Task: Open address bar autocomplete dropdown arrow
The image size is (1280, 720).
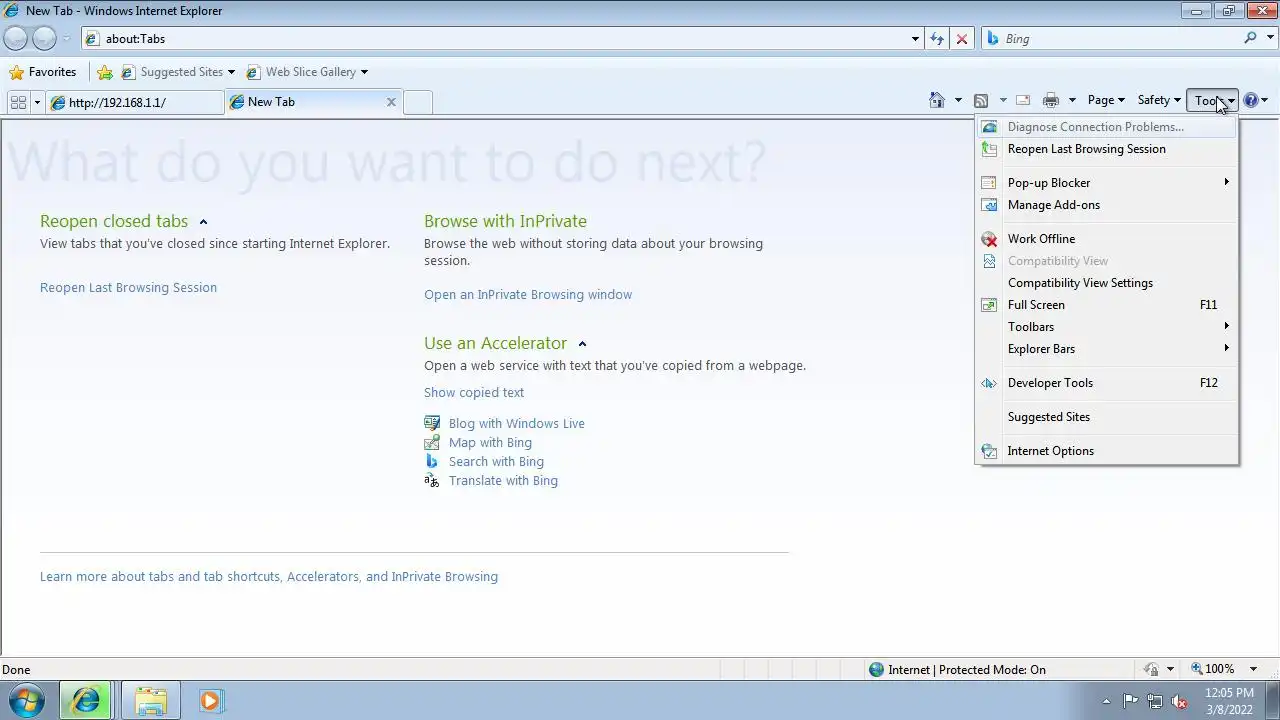Action: (x=915, y=38)
